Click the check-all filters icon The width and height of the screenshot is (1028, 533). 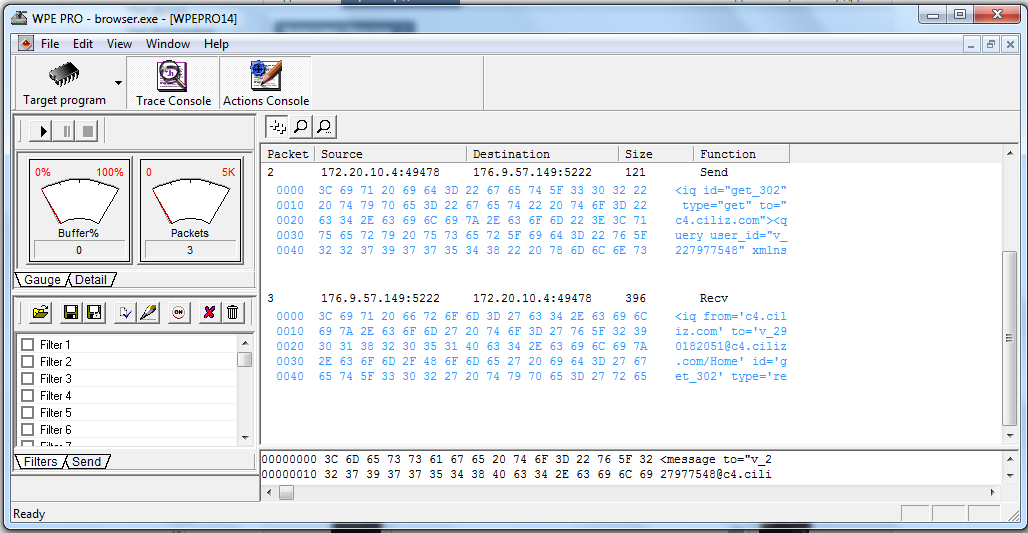coord(125,313)
